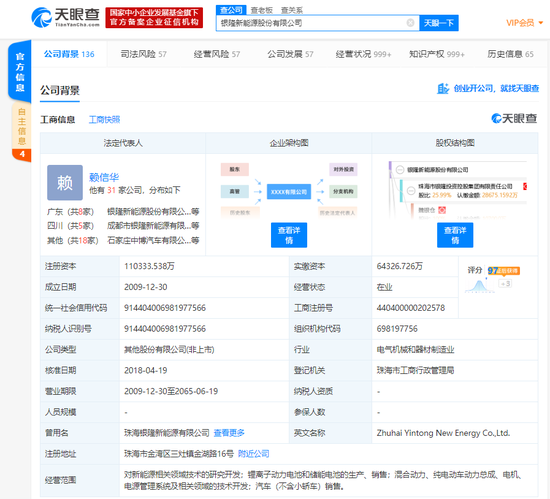
Task: Click 查看详情 under 股权结构图
Action: pyautogui.click(x=455, y=235)
